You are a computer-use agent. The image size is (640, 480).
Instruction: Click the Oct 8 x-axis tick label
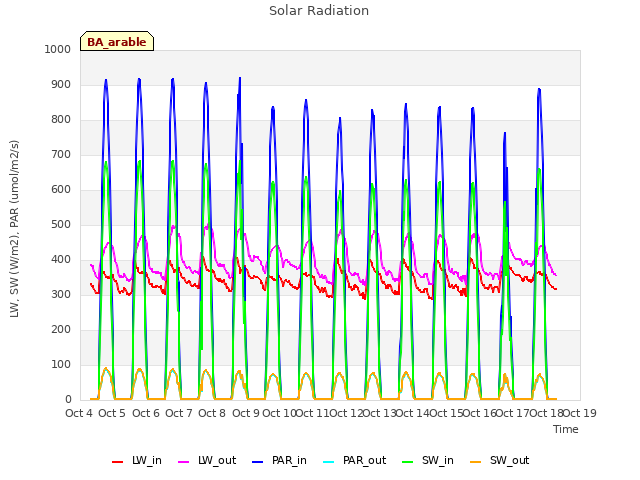[x=212, y=413]
